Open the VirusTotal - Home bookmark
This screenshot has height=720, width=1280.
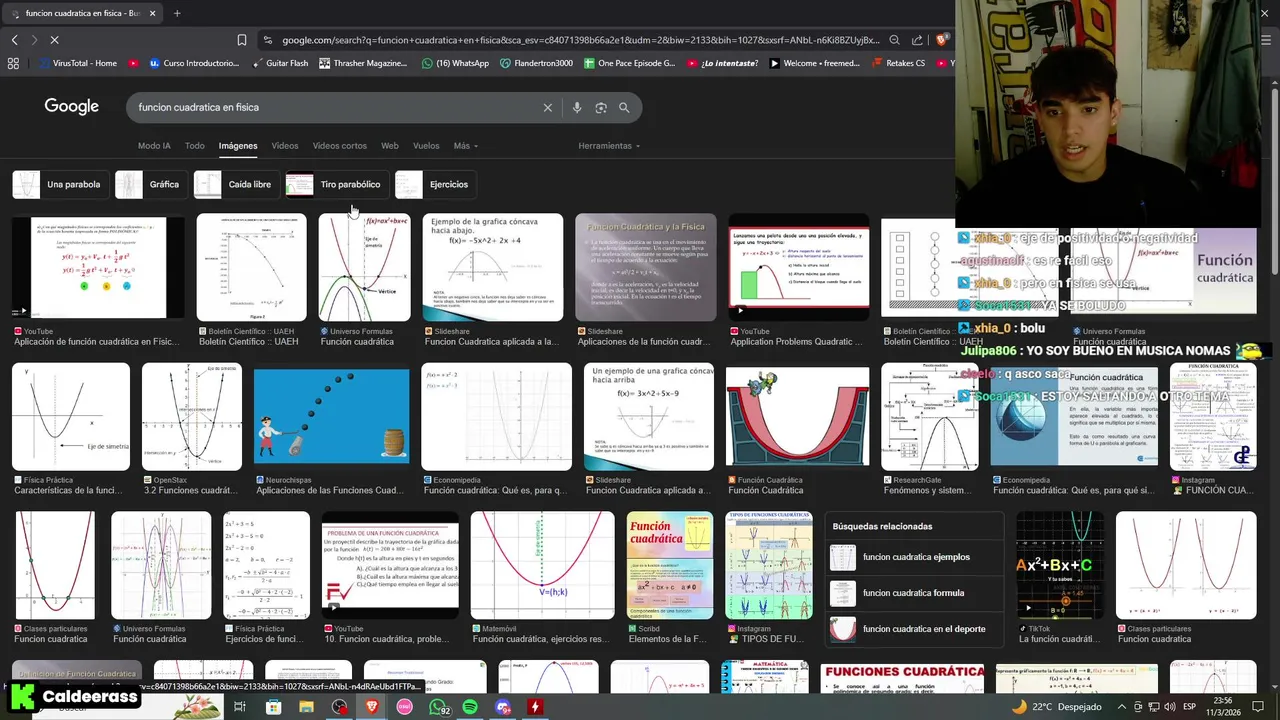pos(77,63)
